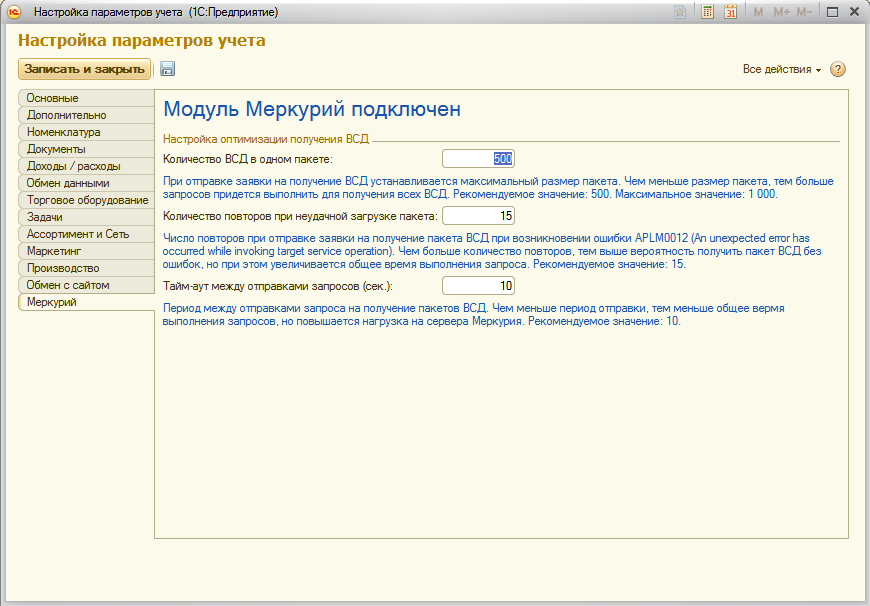Go to the Документы tab

(87, 149)
